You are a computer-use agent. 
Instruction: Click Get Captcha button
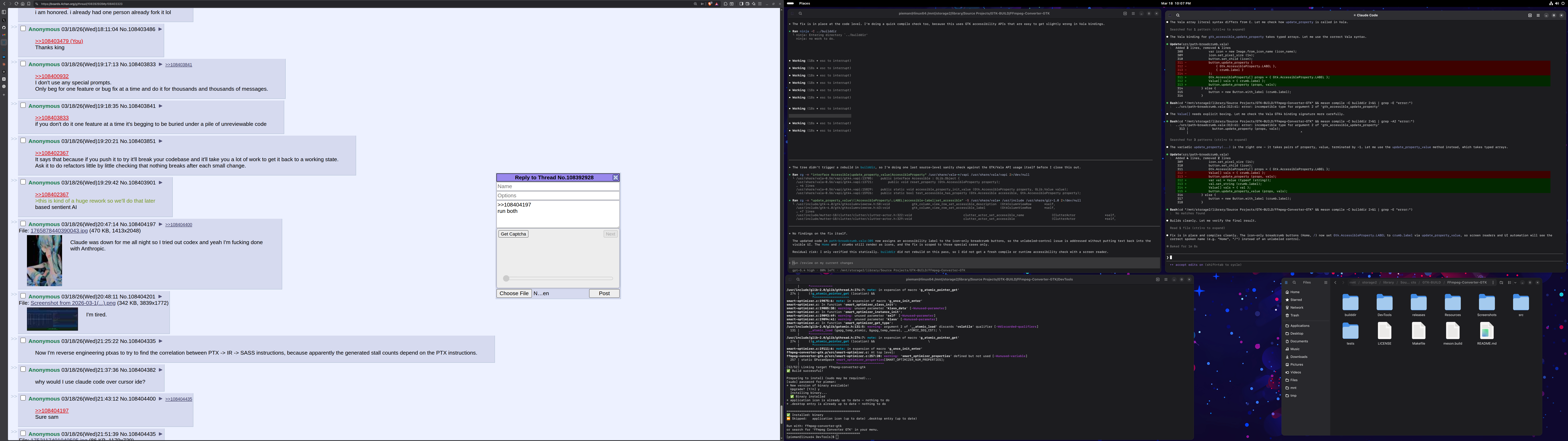(x=513, y=234)
